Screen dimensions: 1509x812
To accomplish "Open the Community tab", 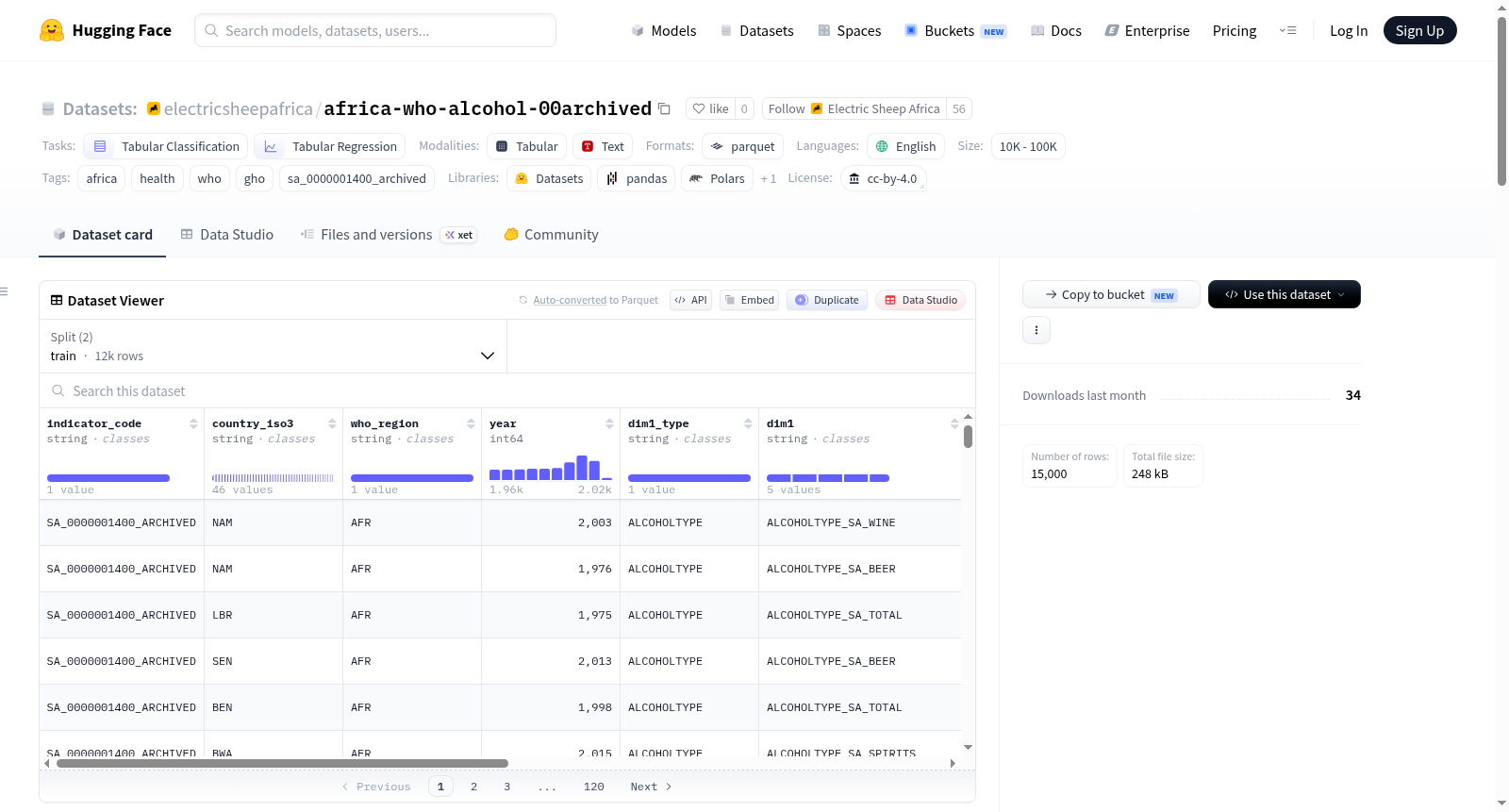I will pyautogui.click(x=551, y=235).
